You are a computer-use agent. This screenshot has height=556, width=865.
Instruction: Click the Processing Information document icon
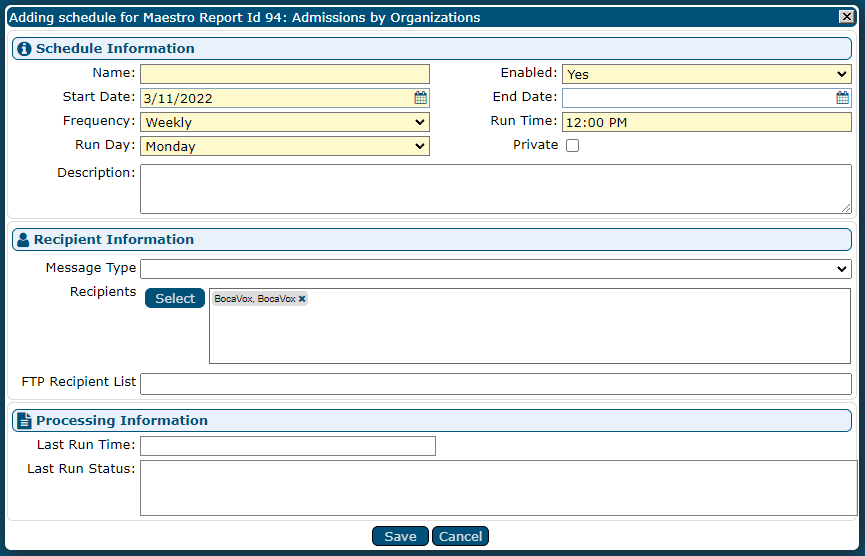click(25, 421)
